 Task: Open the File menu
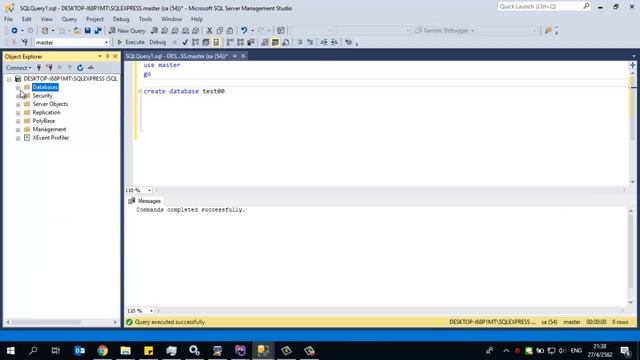[x=8, y=19]
